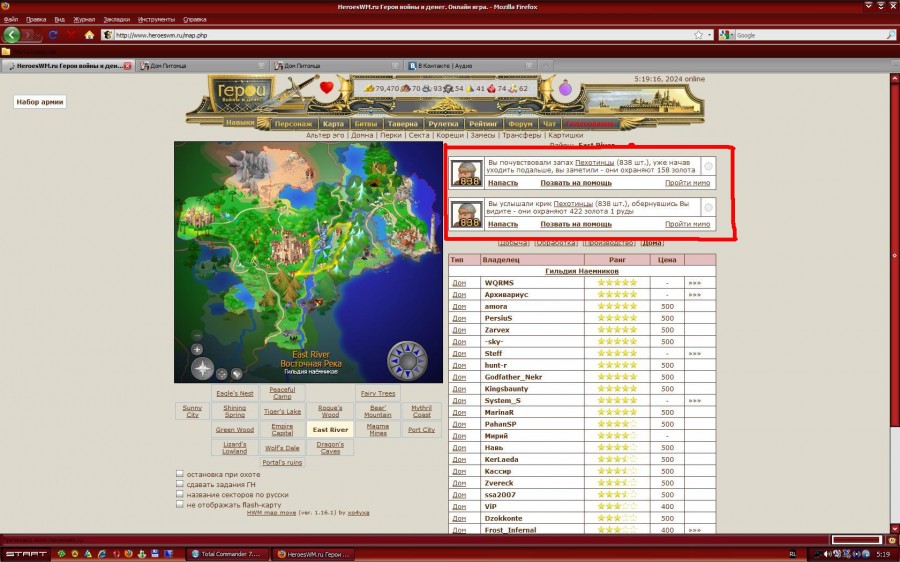Click the search magnifier in Google box
Screen dimensions: 900x562
[890, 34]
